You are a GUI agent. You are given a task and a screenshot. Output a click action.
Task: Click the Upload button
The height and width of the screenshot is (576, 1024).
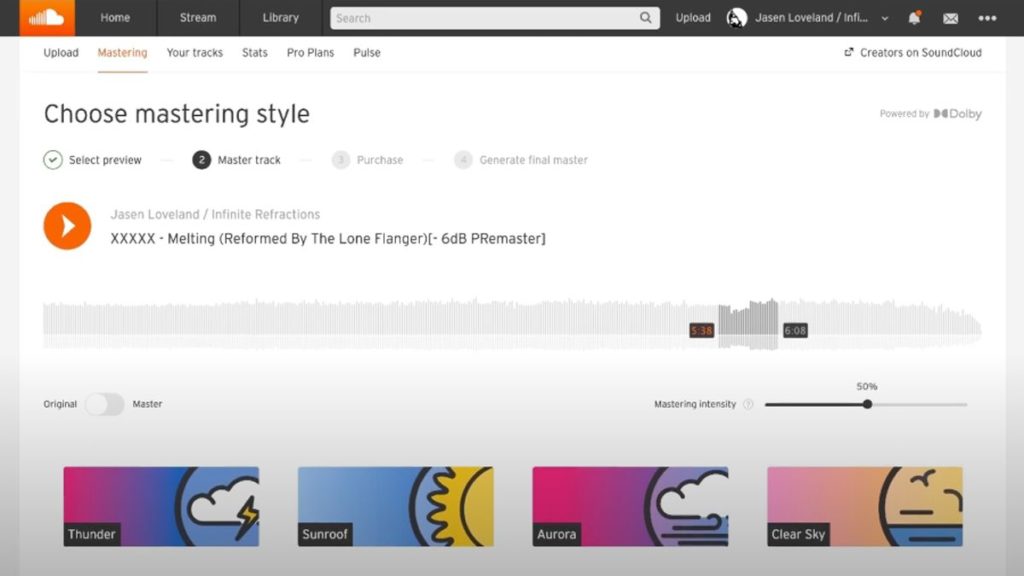[x=692, y=18]
